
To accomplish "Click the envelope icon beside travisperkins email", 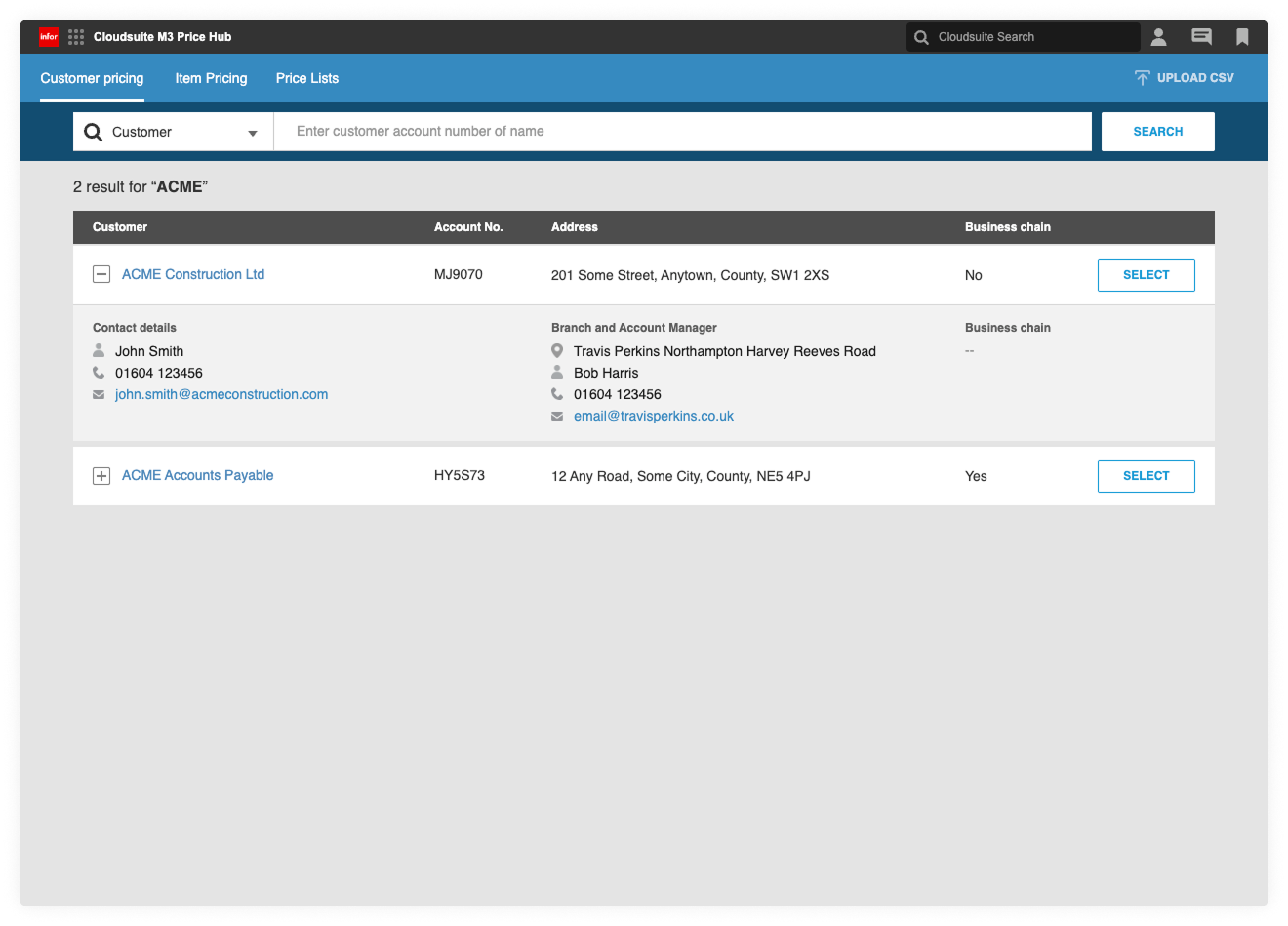I will click(557, 416).
